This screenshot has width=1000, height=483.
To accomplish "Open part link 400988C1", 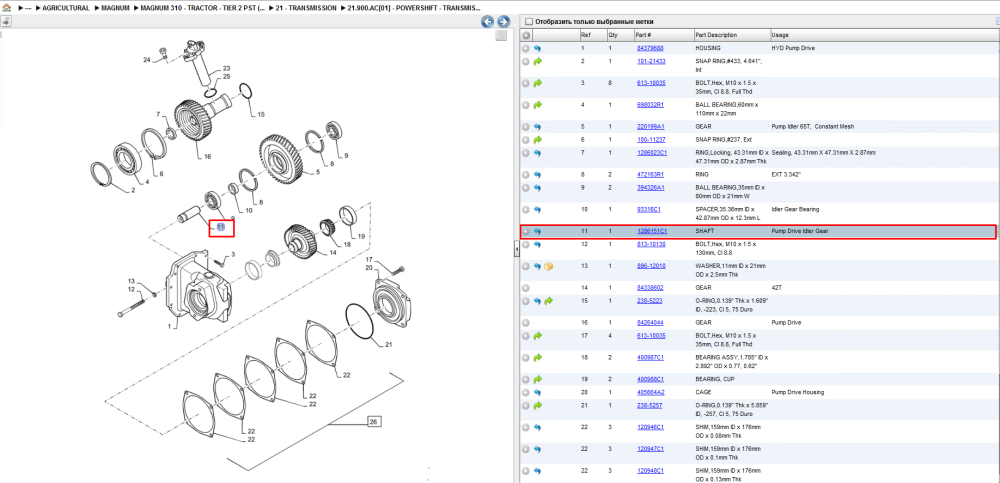I will [651, 379].
